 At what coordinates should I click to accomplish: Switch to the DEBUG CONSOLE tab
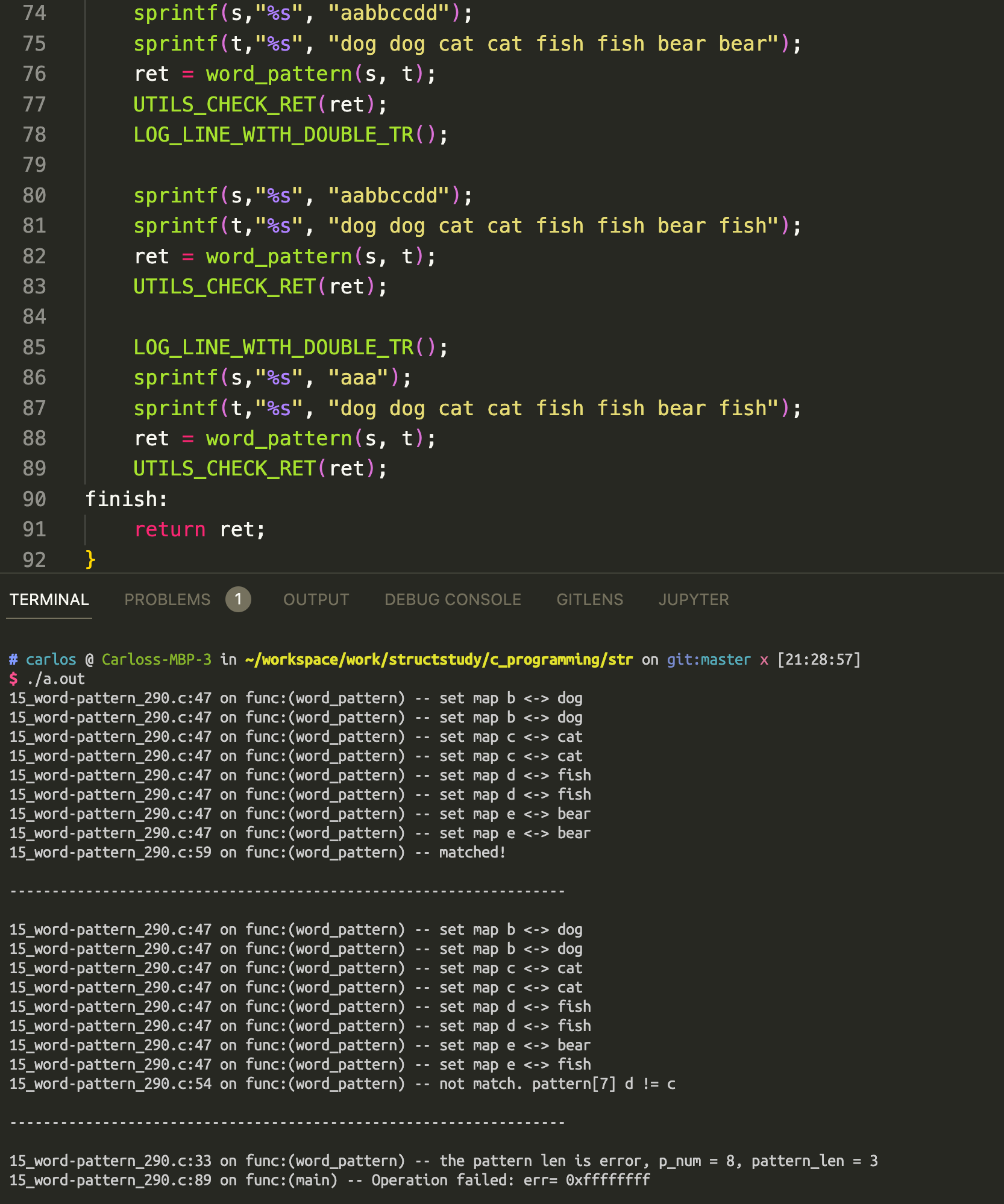point(452,599)
